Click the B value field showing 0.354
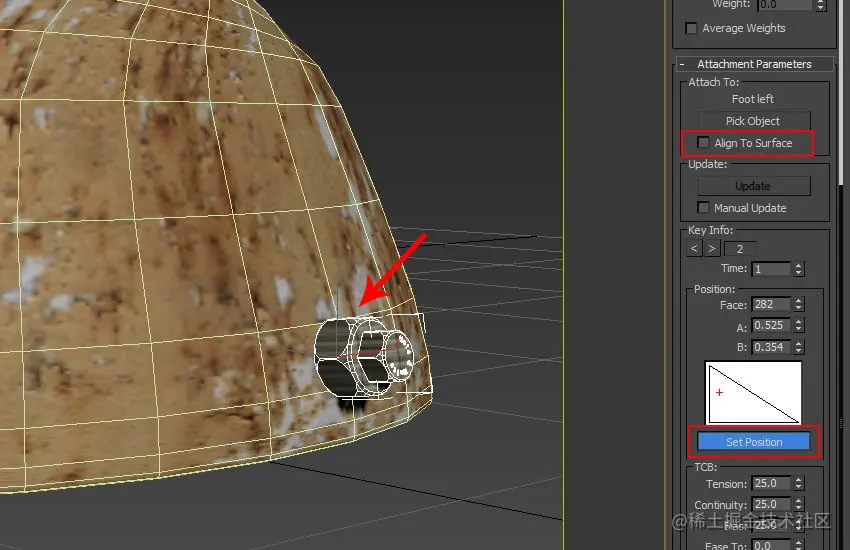Screen dimensions: 850x550 [771, 347]
